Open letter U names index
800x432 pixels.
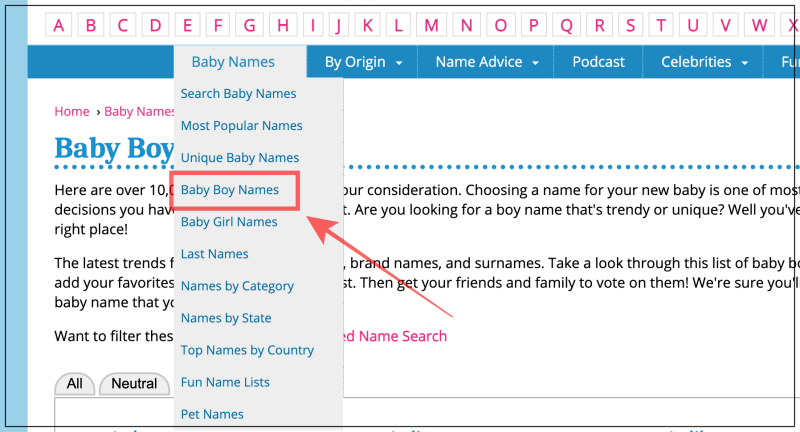click(x=693, y=25)
